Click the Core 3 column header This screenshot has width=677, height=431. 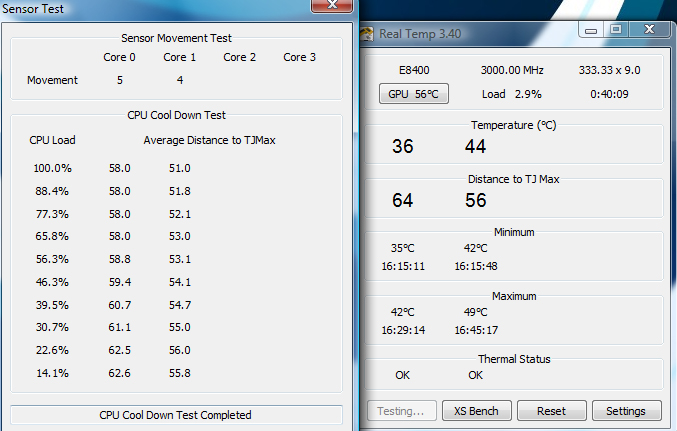pyautogui.click(x=299, y=57)
